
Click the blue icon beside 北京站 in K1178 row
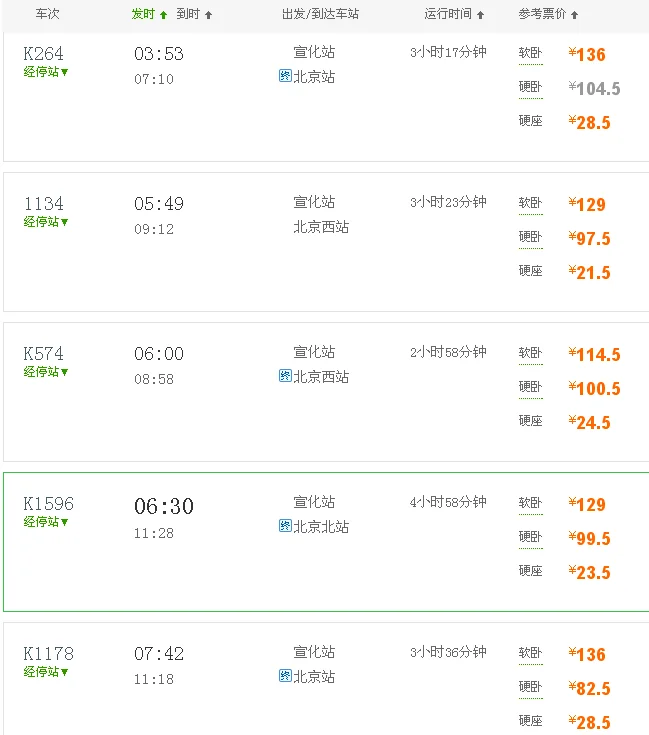tap(285, 677)
